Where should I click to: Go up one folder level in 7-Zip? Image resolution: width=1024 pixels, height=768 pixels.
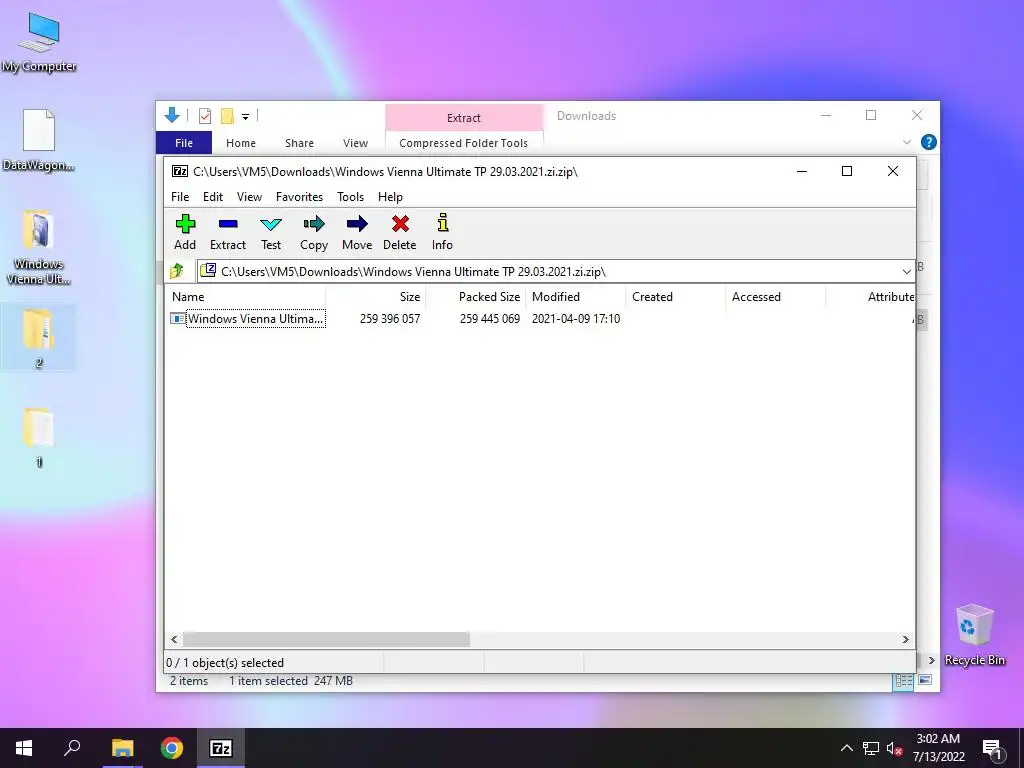coord(177,271)
